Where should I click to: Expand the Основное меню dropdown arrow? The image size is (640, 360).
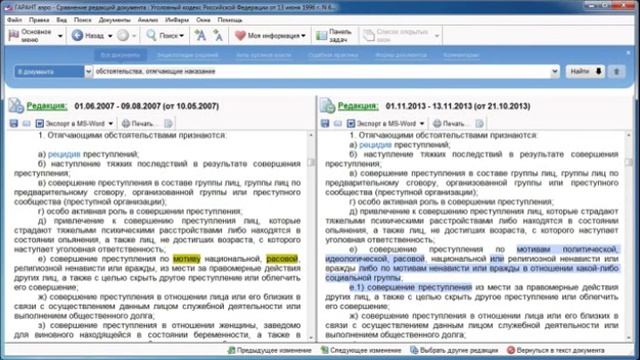(60, 36)
